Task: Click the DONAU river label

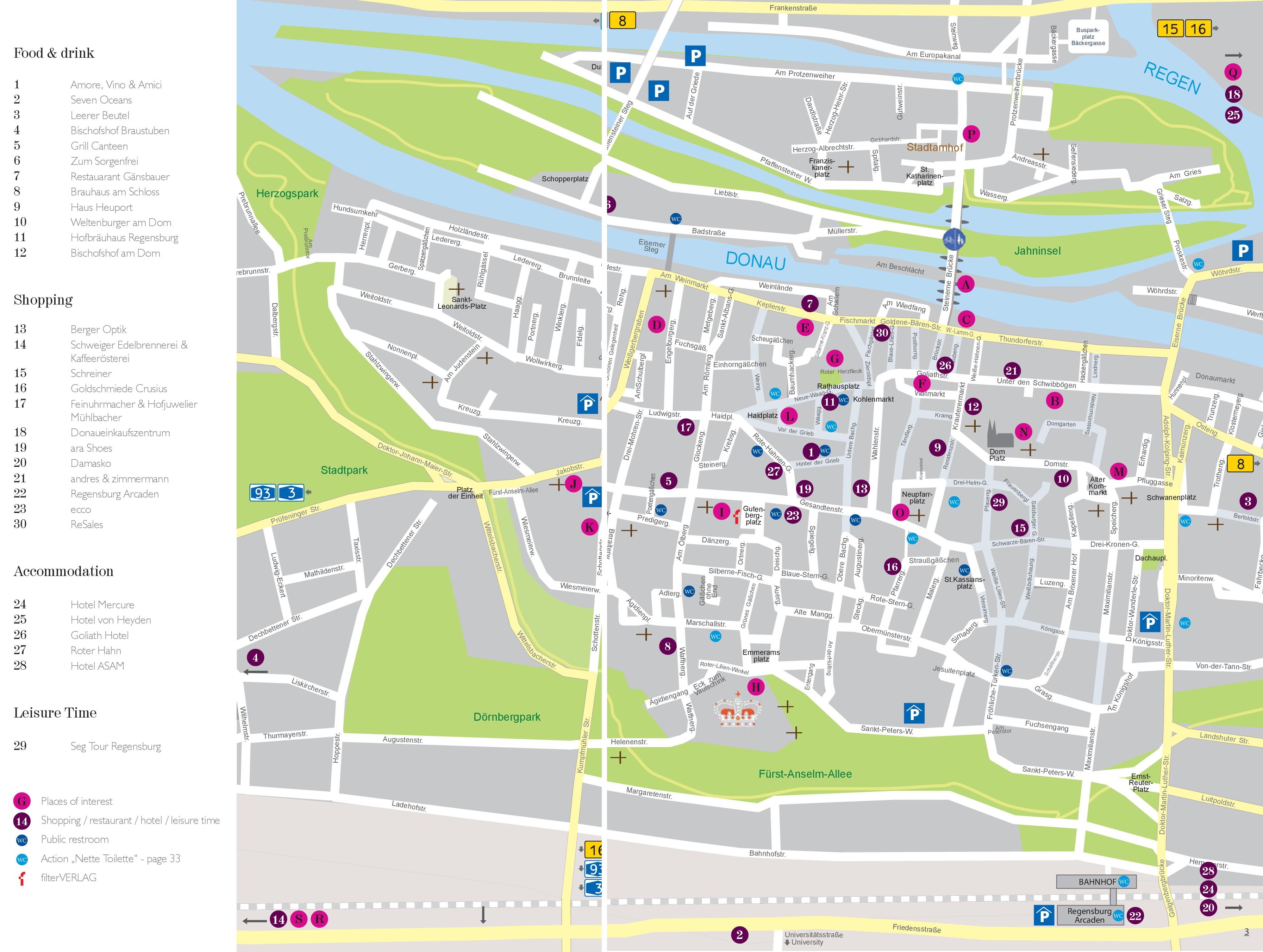Action: 755,261
